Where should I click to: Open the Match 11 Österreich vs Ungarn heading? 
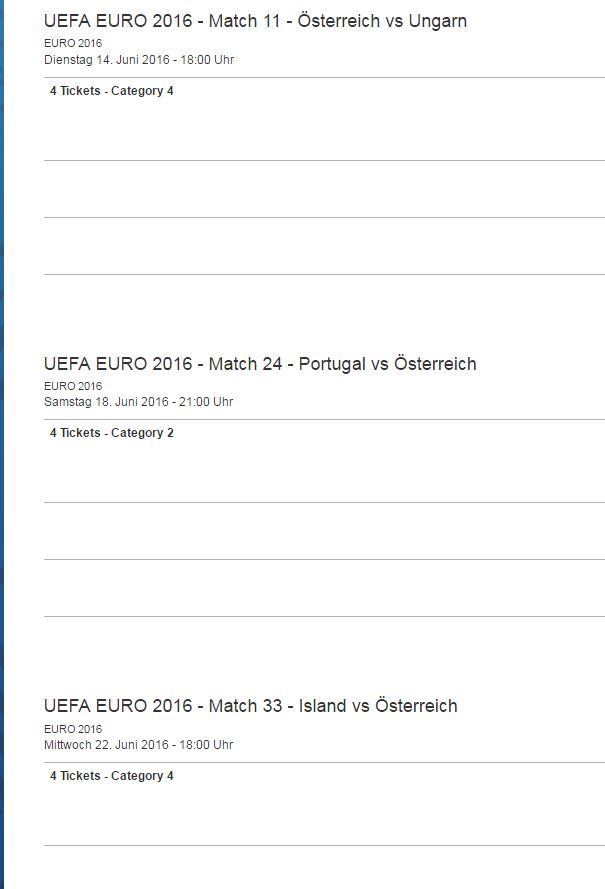255,21
